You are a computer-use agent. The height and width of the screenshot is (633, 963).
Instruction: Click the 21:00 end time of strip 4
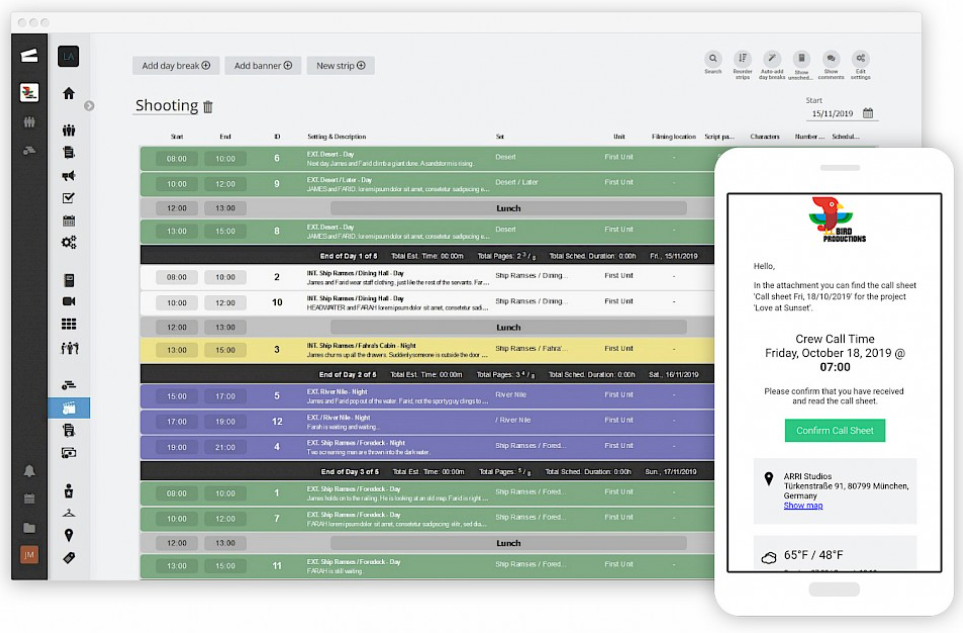coord(225,448)
